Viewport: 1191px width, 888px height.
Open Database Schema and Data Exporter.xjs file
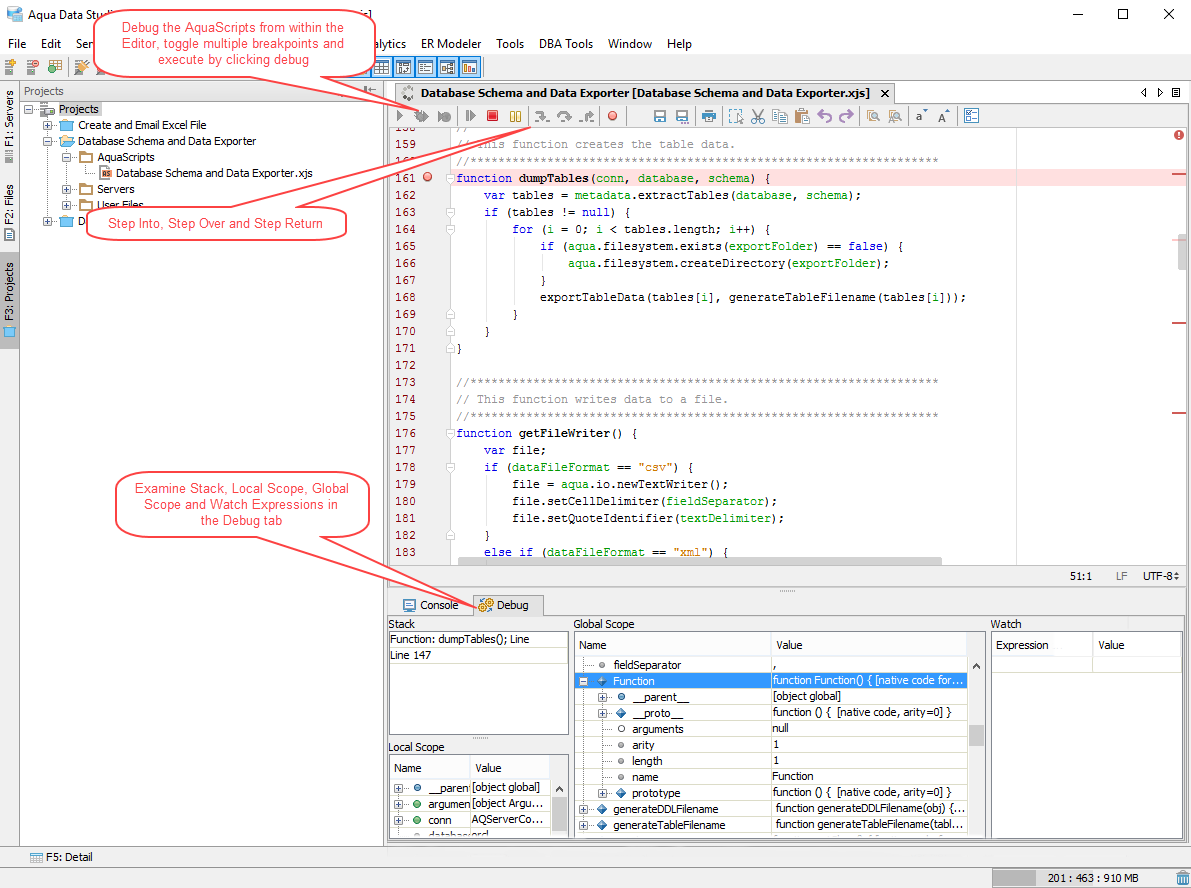click(x=214, y=173)
